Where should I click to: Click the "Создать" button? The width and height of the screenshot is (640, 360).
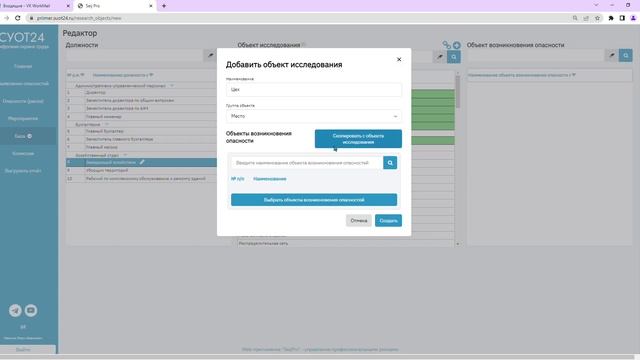point(388,220)
